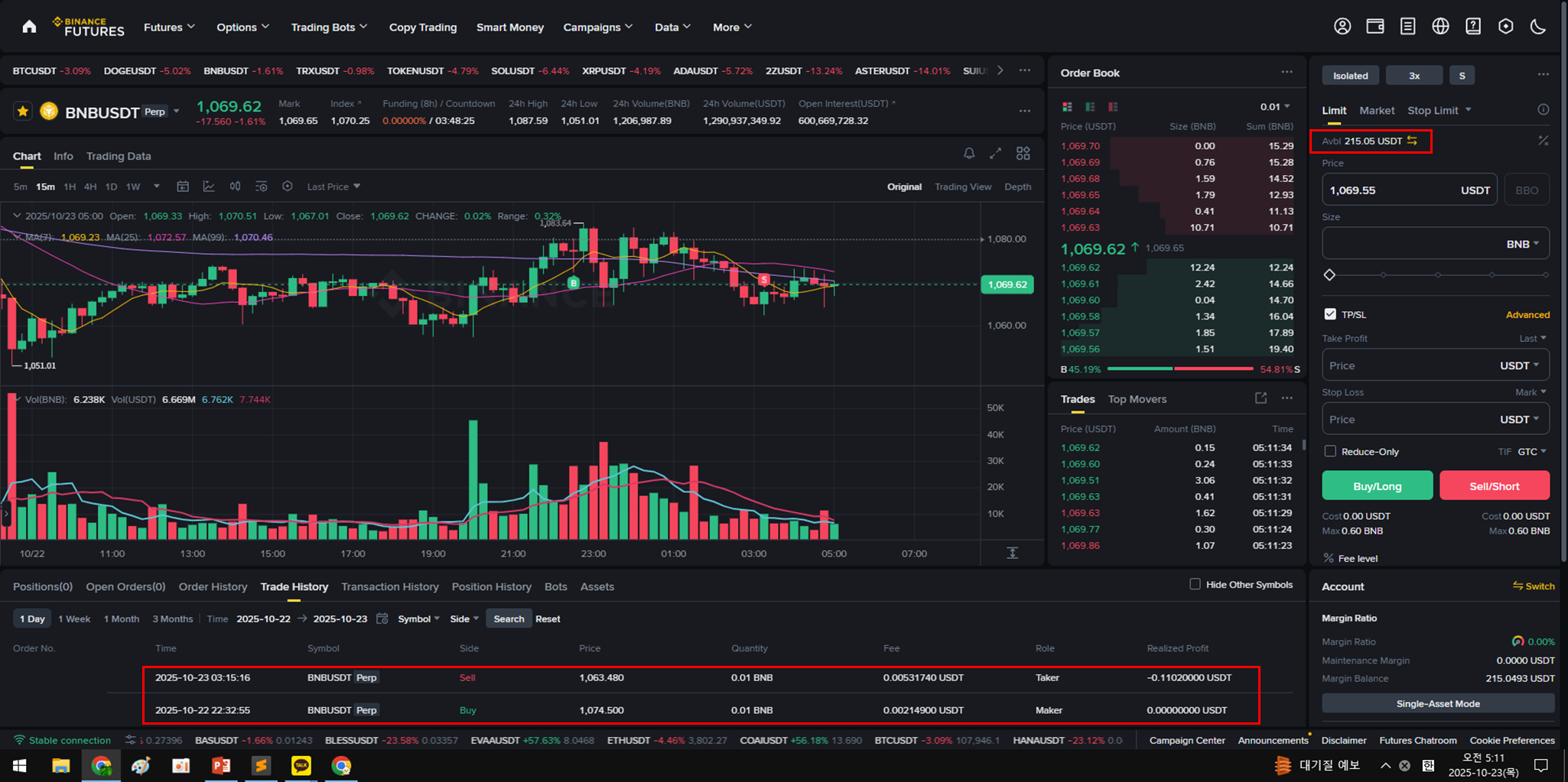
Task: Open the Symbol filter dropdown
Action: pos(418,618)
